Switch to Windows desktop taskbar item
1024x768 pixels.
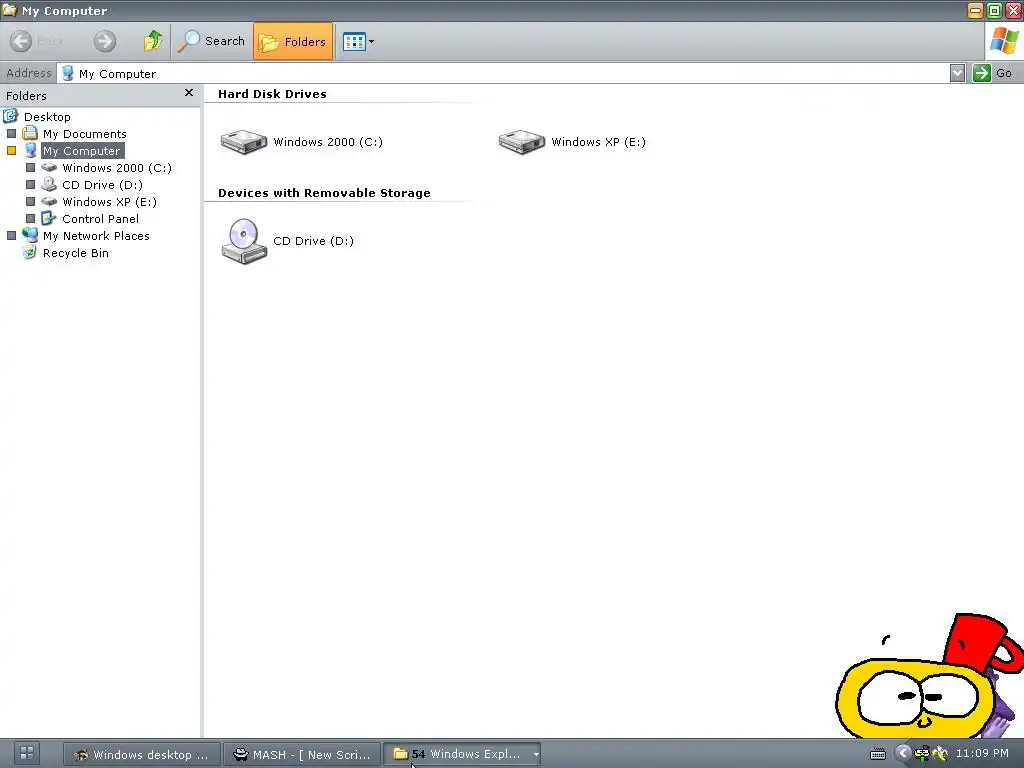142,754
